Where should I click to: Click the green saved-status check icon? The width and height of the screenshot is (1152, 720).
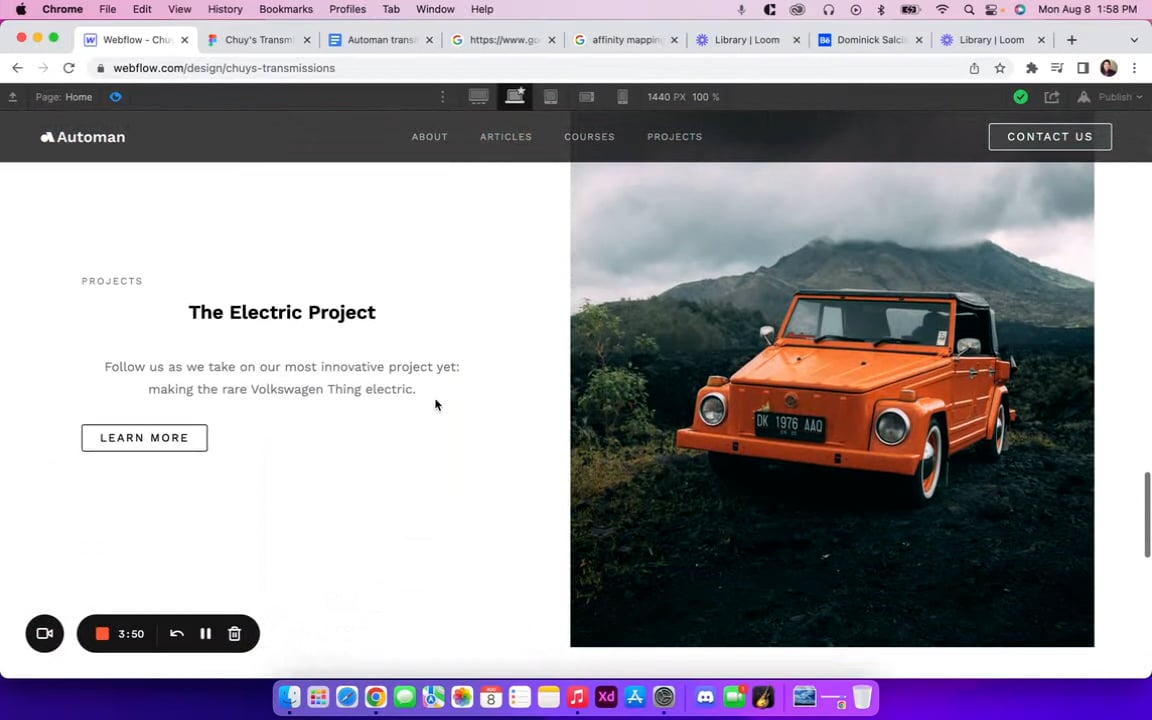point(1020,97)
